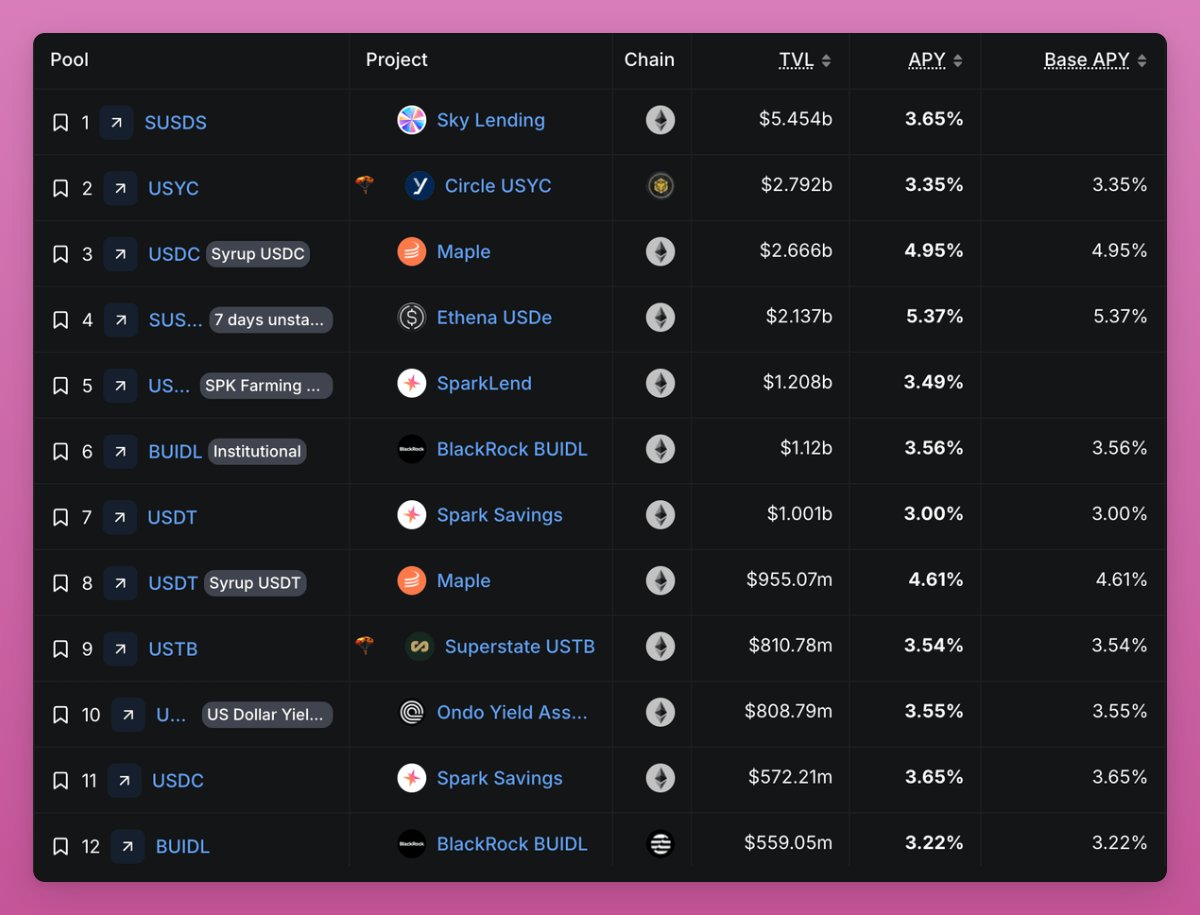Click the Pool column header
The height and width of the screenshot is (915, 1200).
point(70,60)
